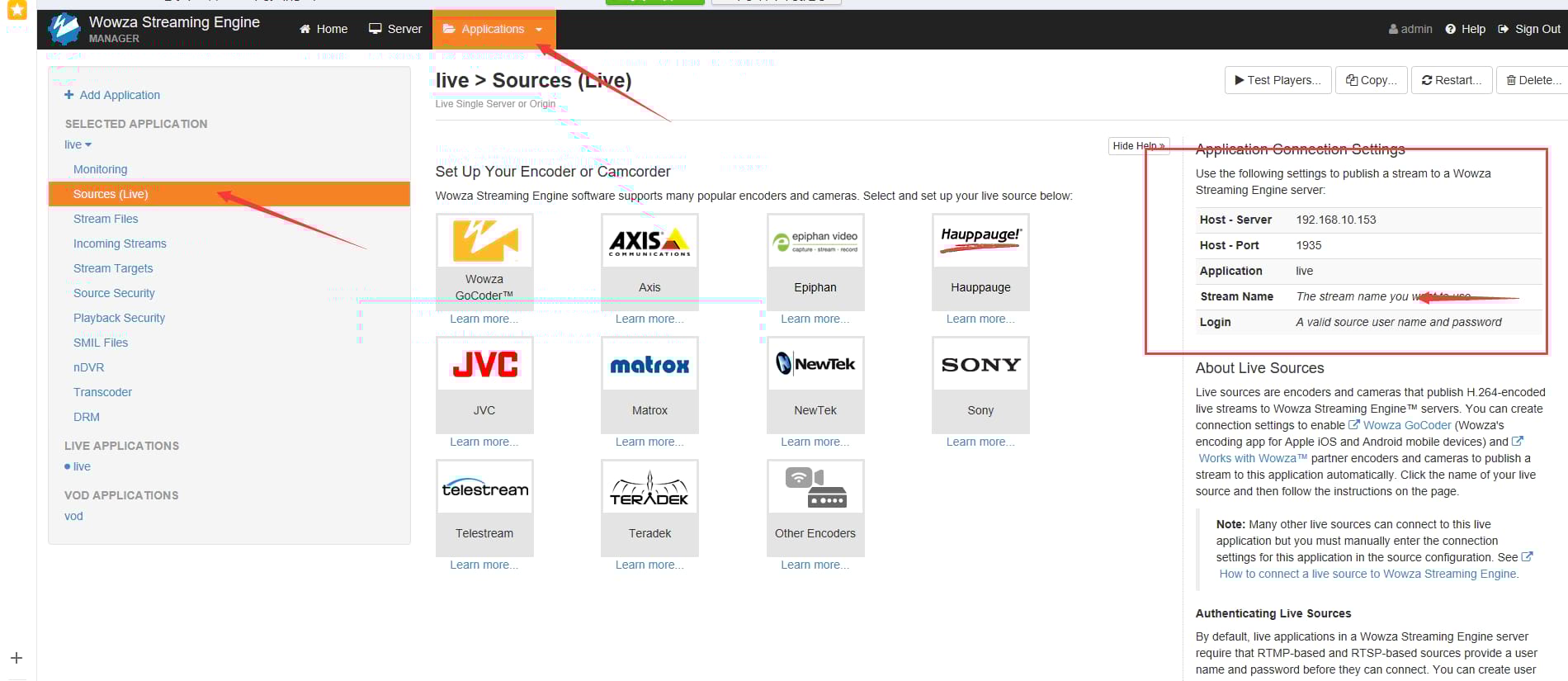
Task: Go to the Server menu
Action: 395,29
